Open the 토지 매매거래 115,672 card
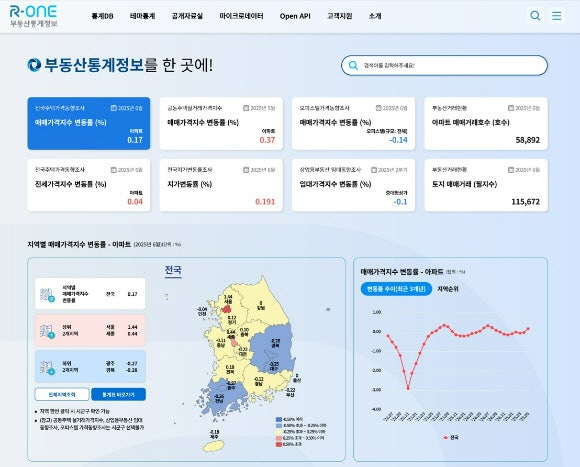Viewport: 580px width, 467px height. (x=486, y=185)
